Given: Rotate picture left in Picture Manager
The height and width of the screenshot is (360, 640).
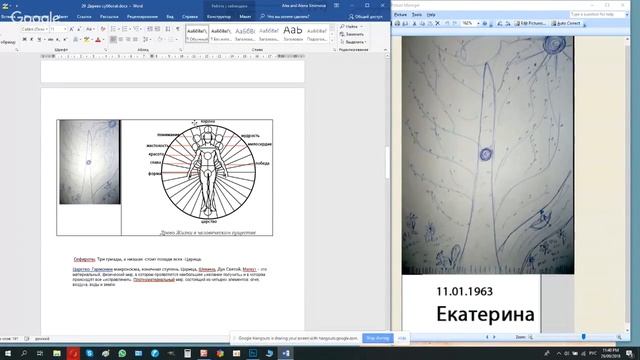Looking at the screenshot, I should pyautogui.click(x=500, y=23).
